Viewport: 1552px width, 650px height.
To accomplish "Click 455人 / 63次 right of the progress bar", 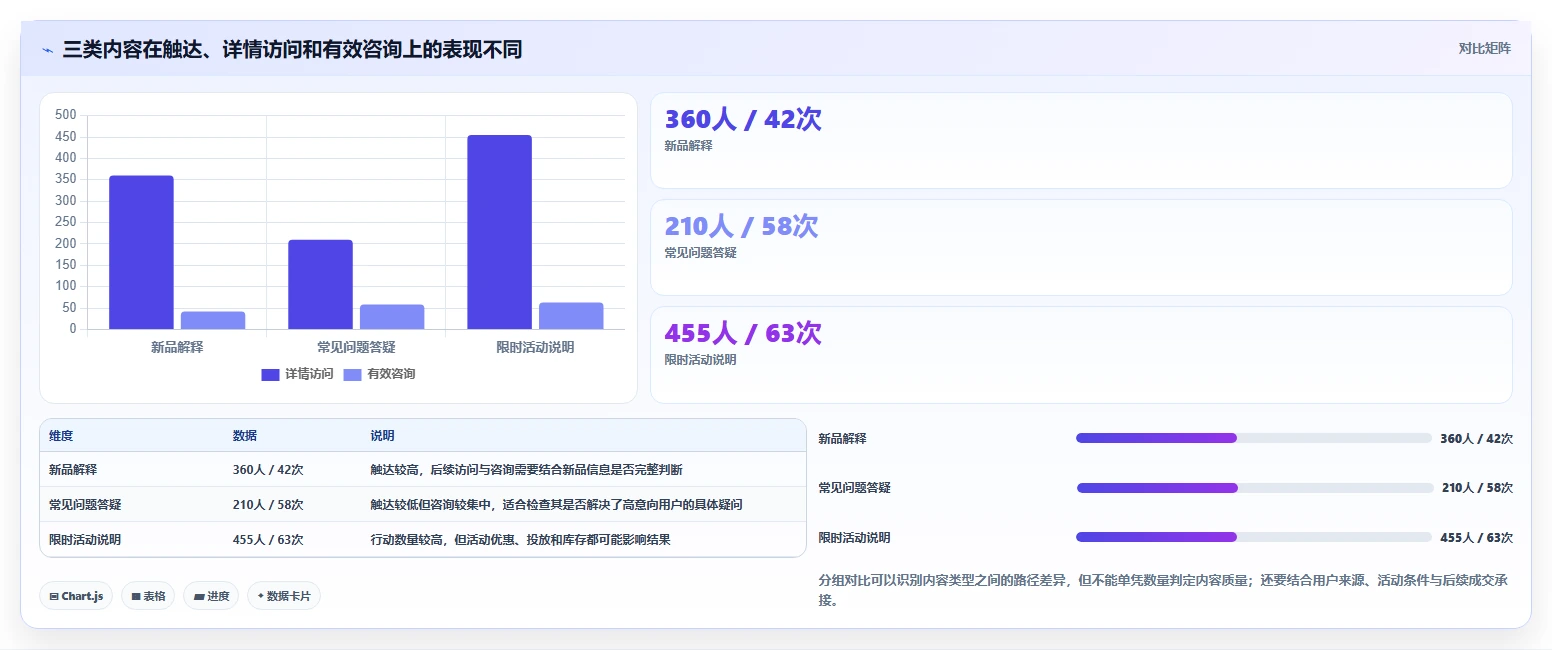I will (x=1476, y=538).
